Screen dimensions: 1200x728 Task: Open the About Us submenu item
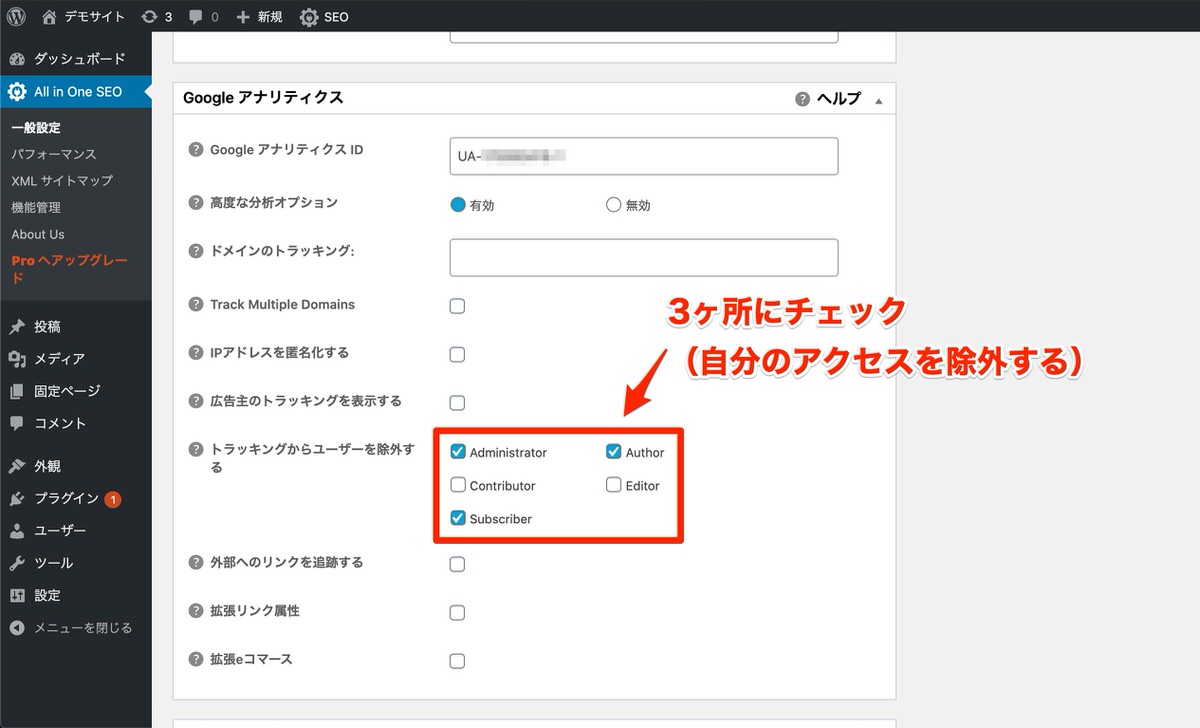(x=38, y=234)
